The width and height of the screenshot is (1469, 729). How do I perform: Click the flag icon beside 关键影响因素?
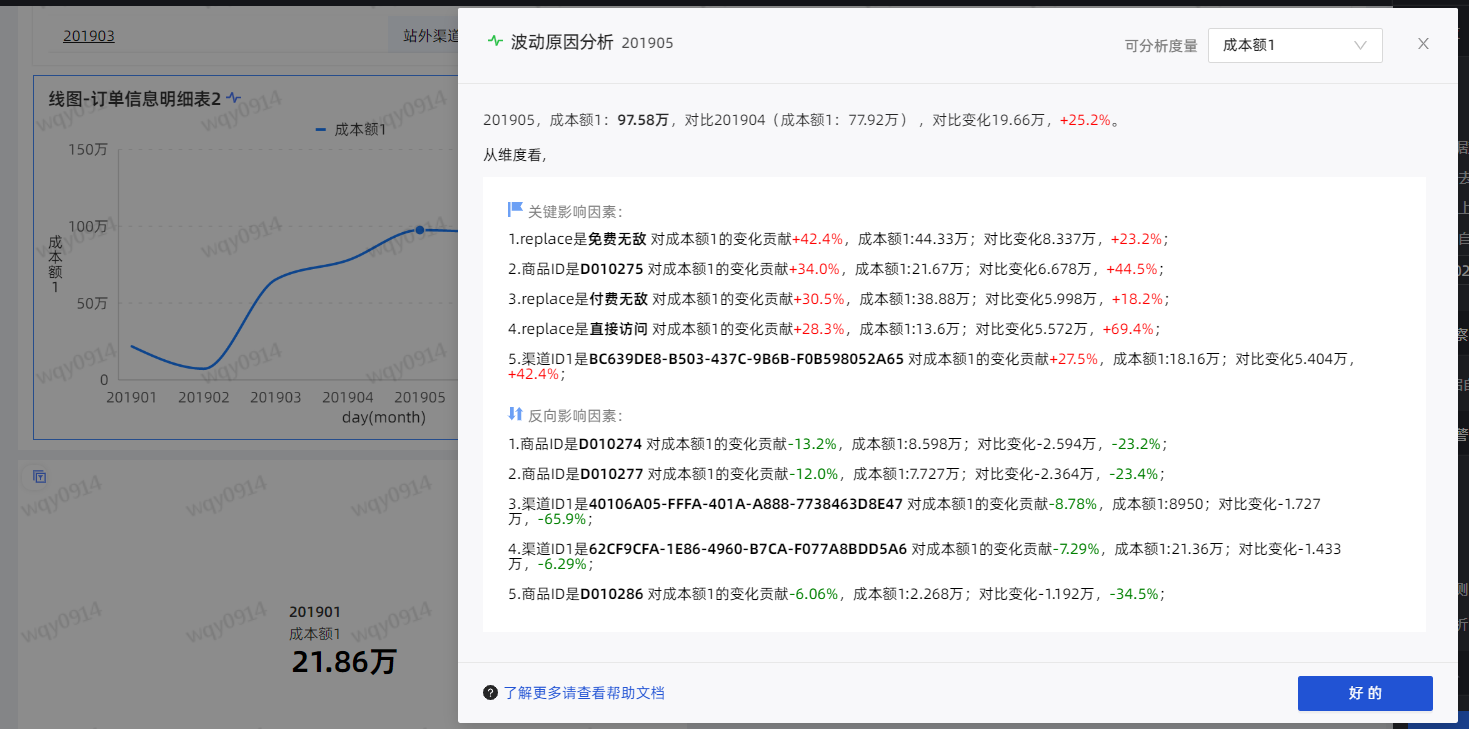515,210
